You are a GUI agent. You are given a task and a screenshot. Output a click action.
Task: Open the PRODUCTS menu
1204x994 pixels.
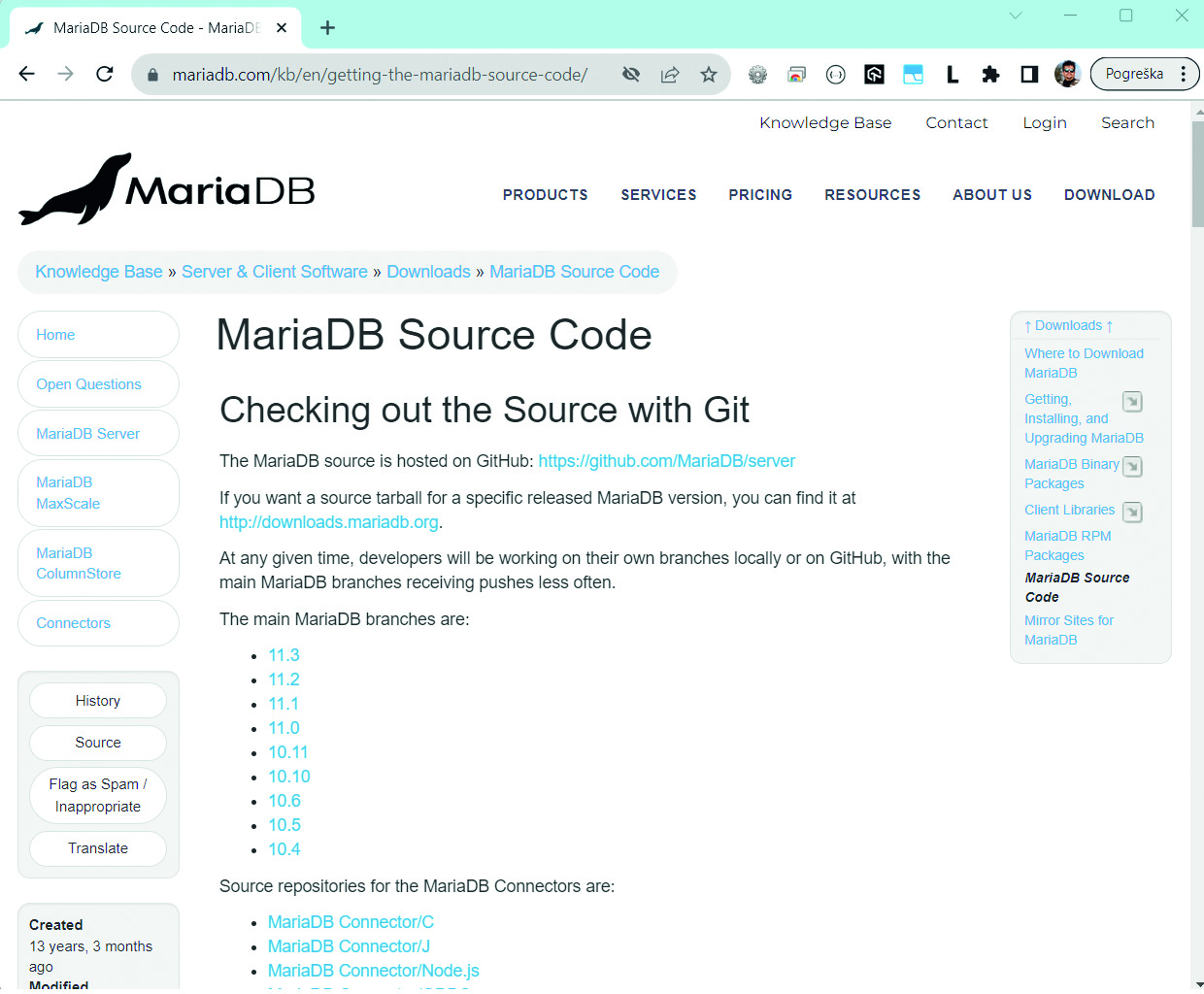[x=545, y=195]
